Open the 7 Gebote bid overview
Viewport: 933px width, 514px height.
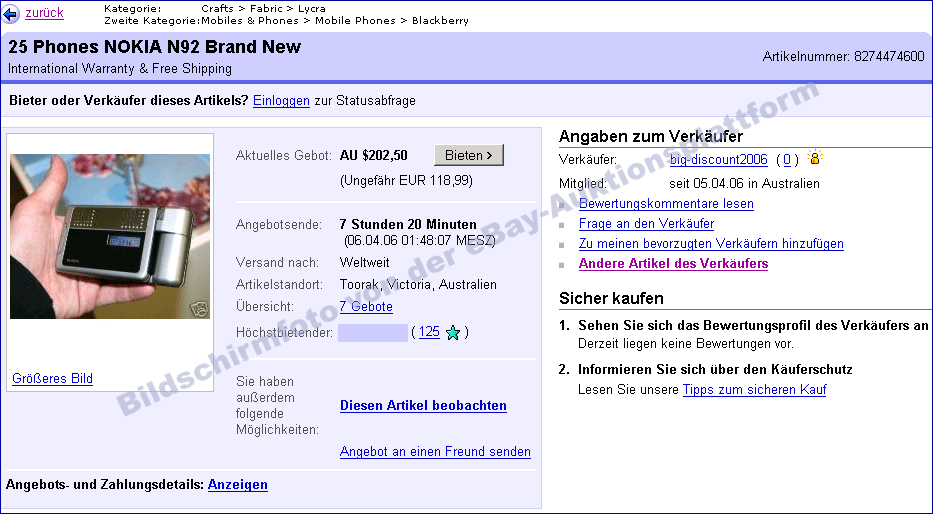[366, 307]
